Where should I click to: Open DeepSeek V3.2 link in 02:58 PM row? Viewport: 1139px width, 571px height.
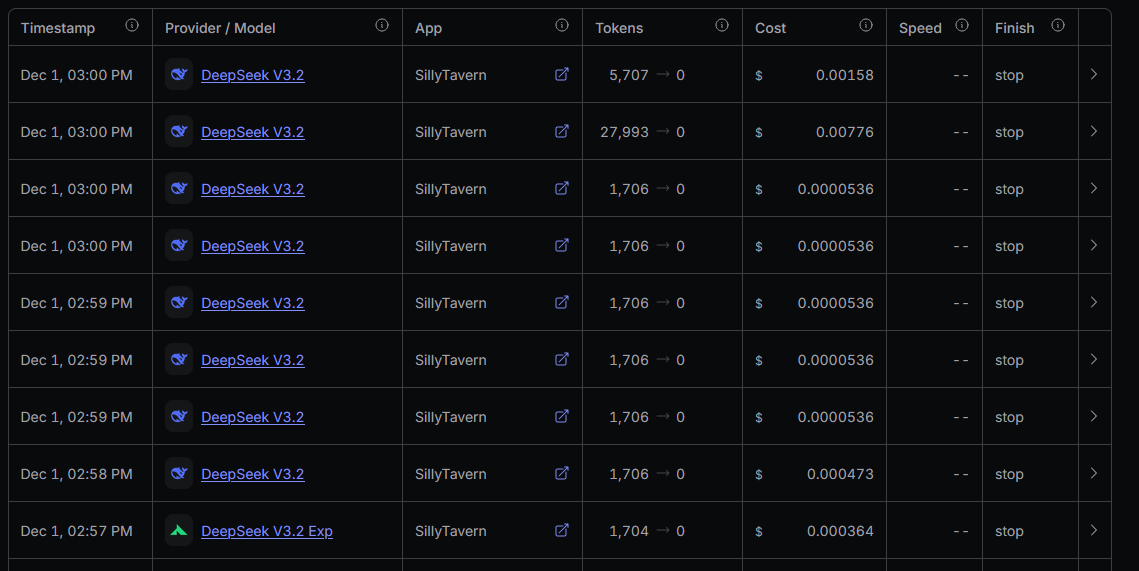253,474
